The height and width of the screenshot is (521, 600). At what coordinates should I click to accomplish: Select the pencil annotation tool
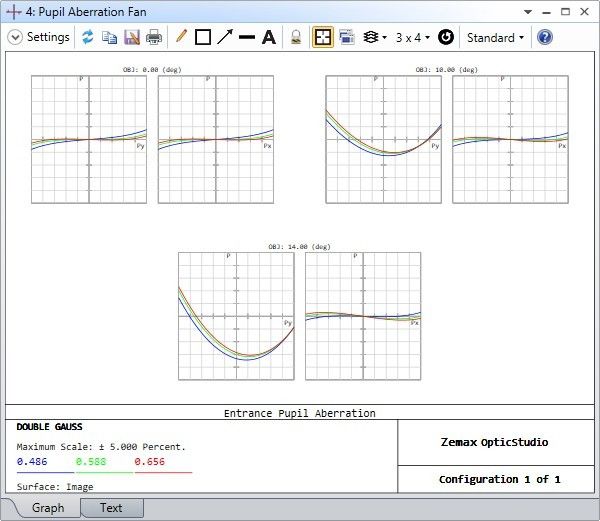tap(181, 37)
